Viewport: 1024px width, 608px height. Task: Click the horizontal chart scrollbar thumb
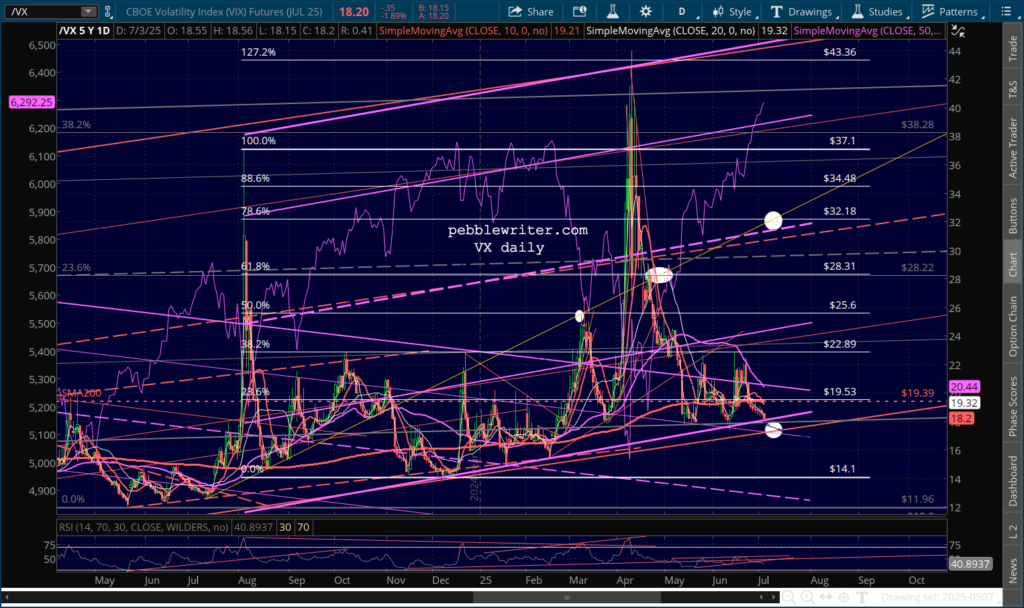[x=567, y=597]
